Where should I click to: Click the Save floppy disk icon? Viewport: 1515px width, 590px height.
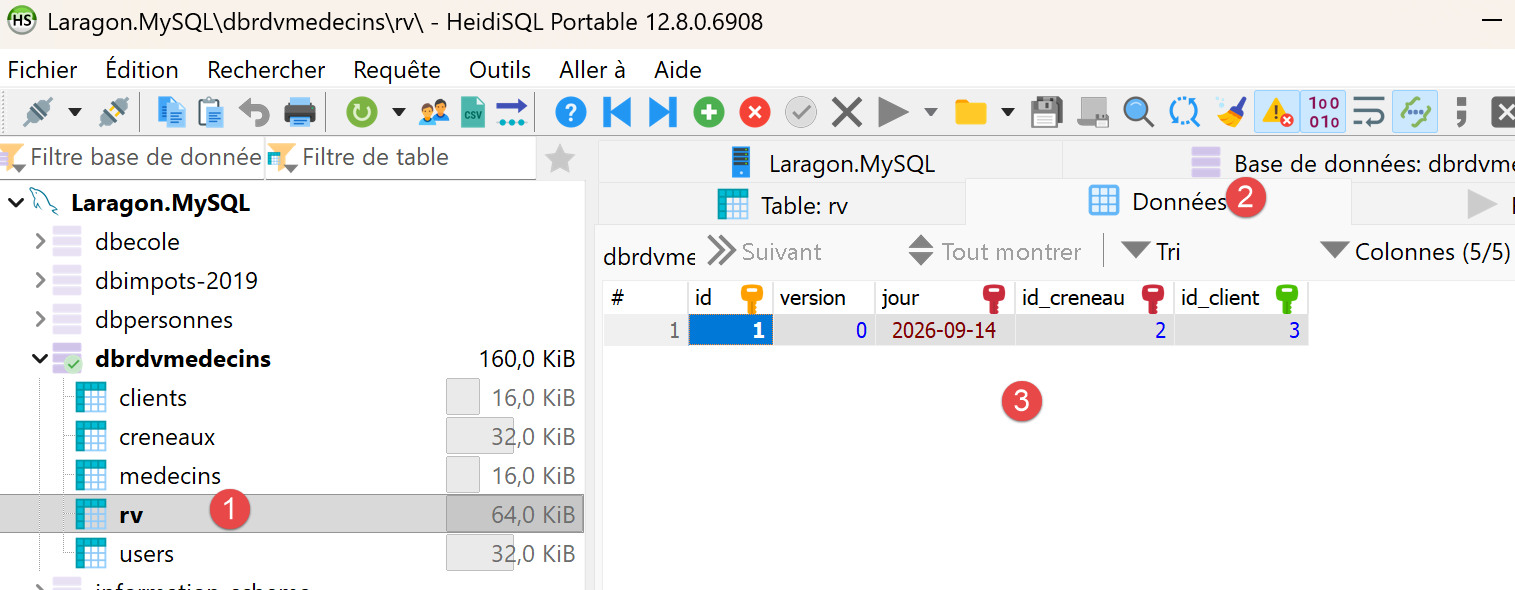(x=1046, y=111)
